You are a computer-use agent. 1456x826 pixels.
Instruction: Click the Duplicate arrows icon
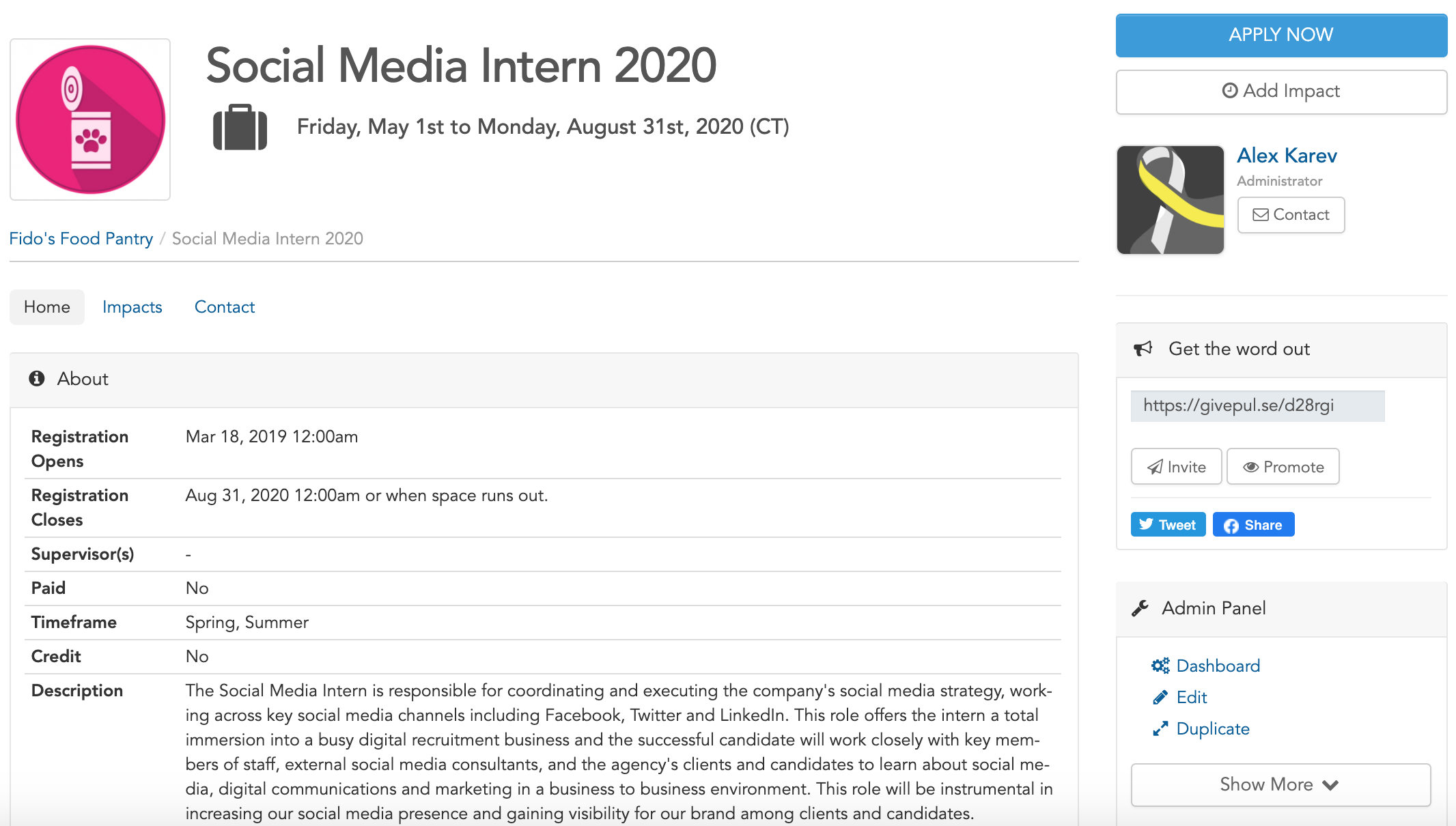coord(1160,728)
